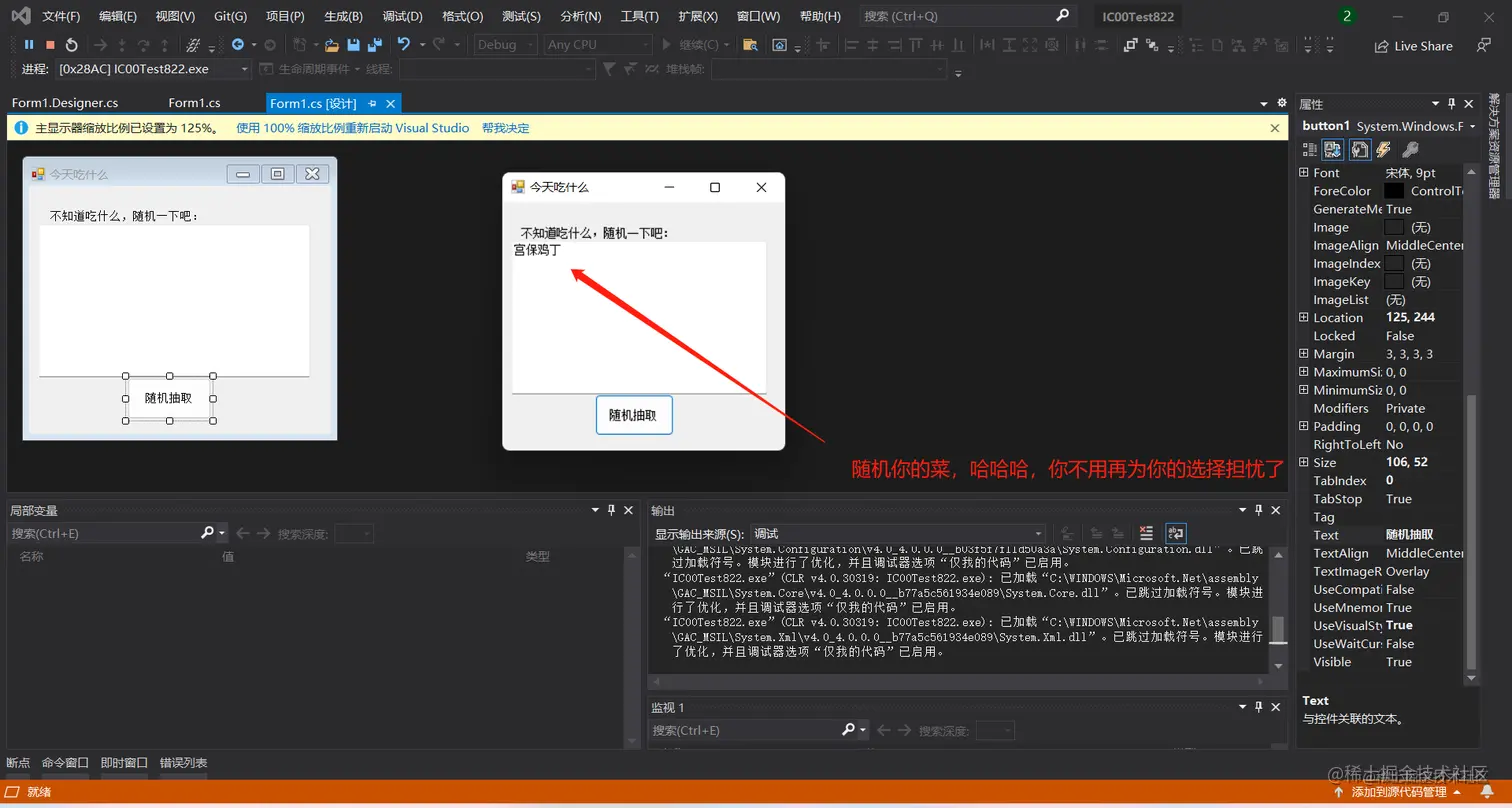The height and width of the screenshot is (808, 1512).
Task: Expand the Padding property
Action: click(1304, 426)
